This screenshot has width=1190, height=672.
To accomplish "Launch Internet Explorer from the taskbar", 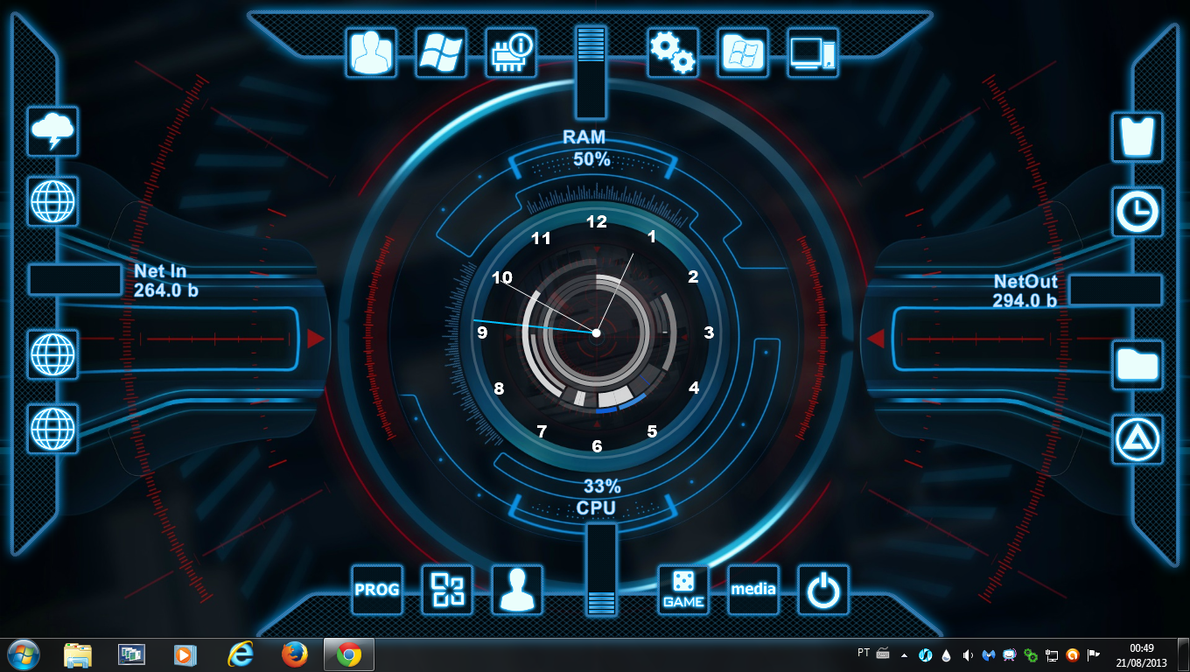I will tap(240, 655).
